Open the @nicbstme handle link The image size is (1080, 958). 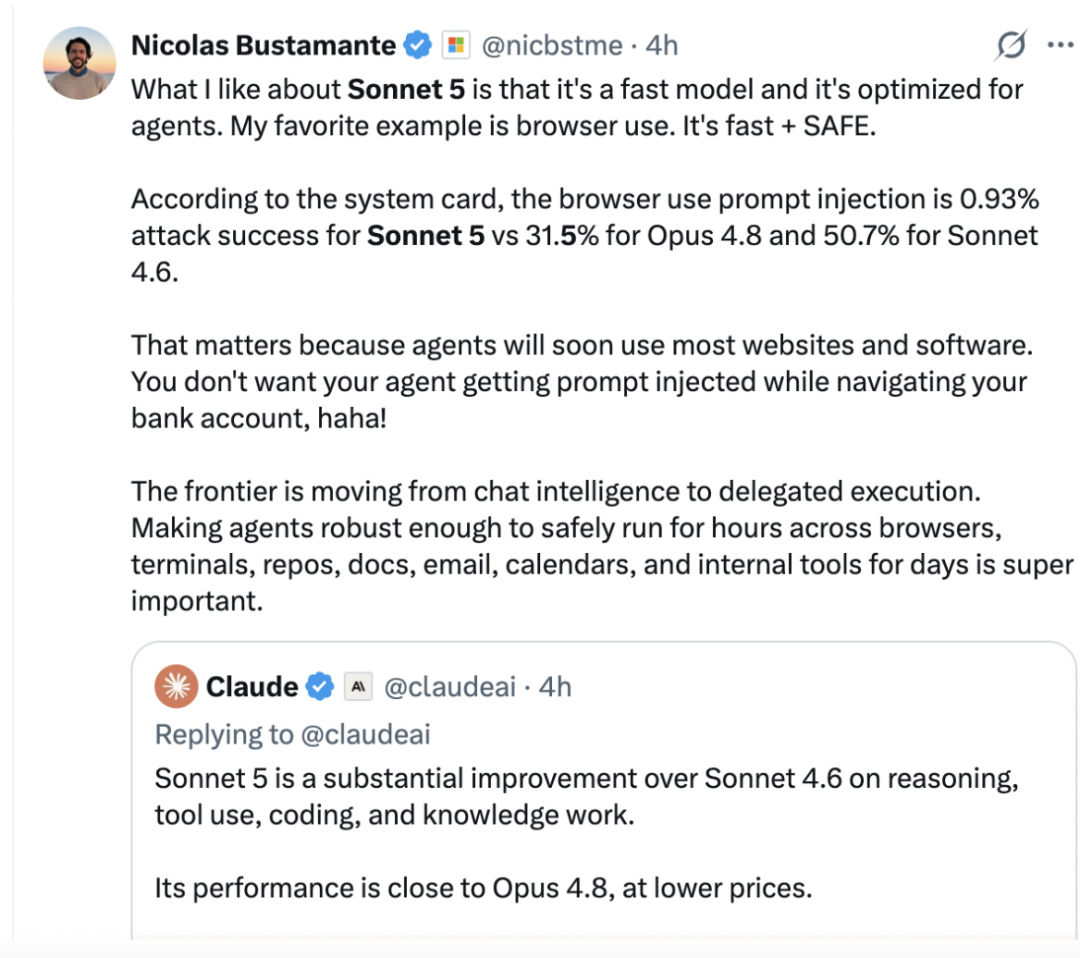coord(552,45)
